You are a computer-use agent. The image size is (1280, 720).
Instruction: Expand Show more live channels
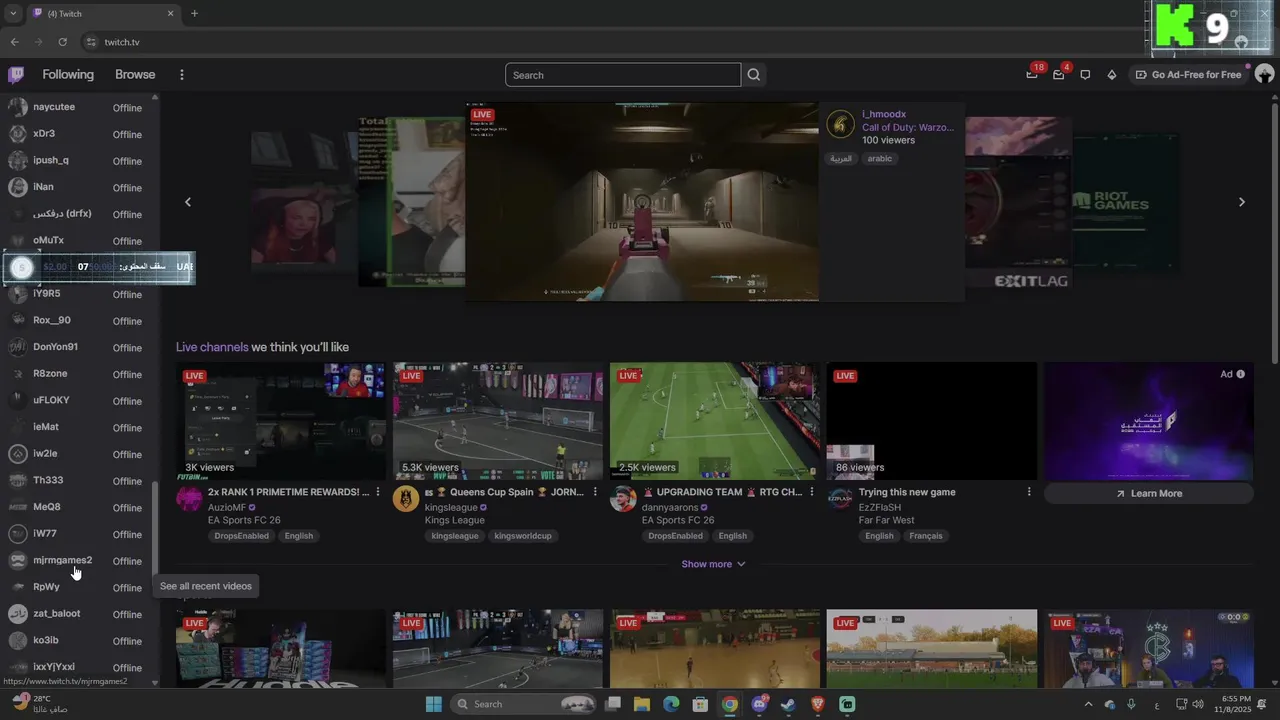(713, 564)
